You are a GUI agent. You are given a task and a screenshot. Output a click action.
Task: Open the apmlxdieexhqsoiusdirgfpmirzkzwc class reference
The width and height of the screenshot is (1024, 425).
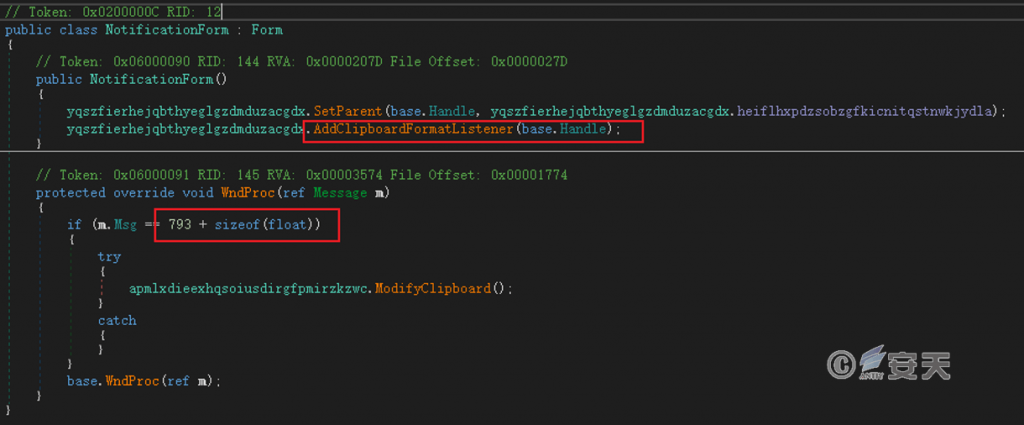[x=250, y=288]
